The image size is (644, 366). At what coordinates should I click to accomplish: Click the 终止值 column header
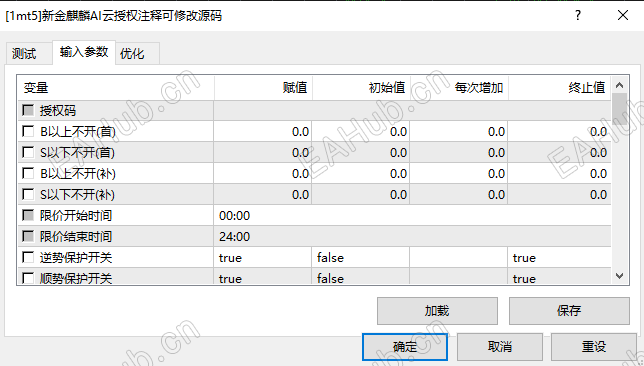(560, 87)
